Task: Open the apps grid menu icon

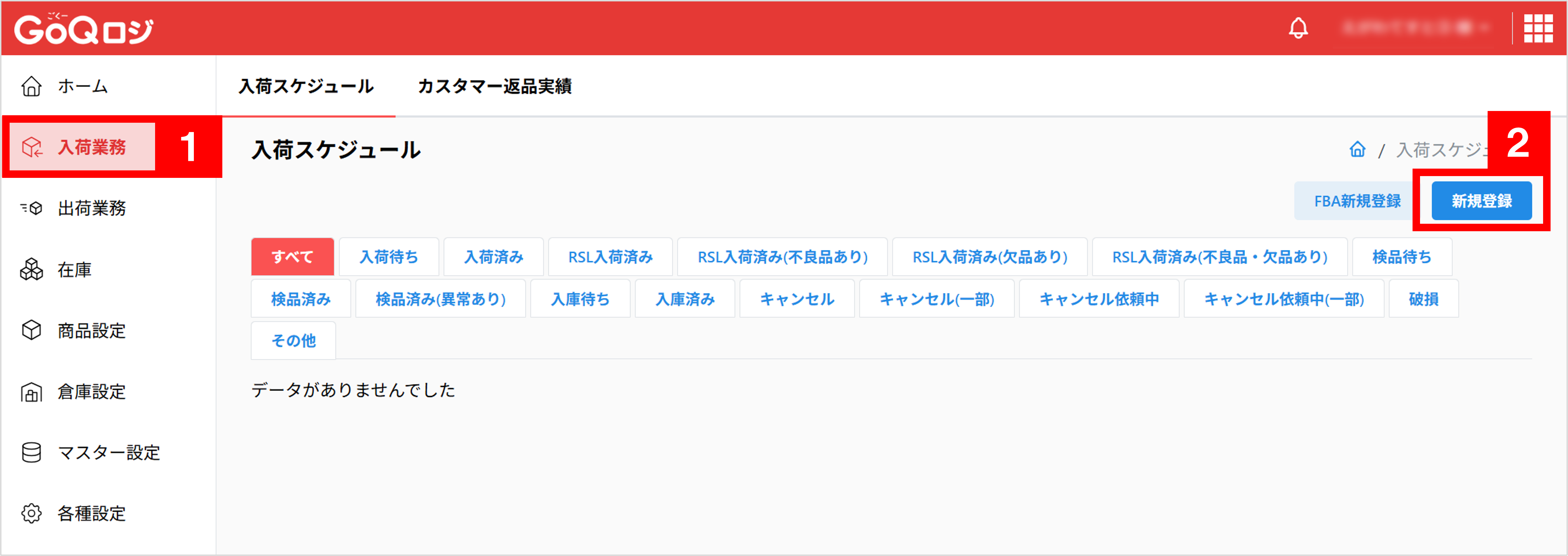Action: [1537, 28]
